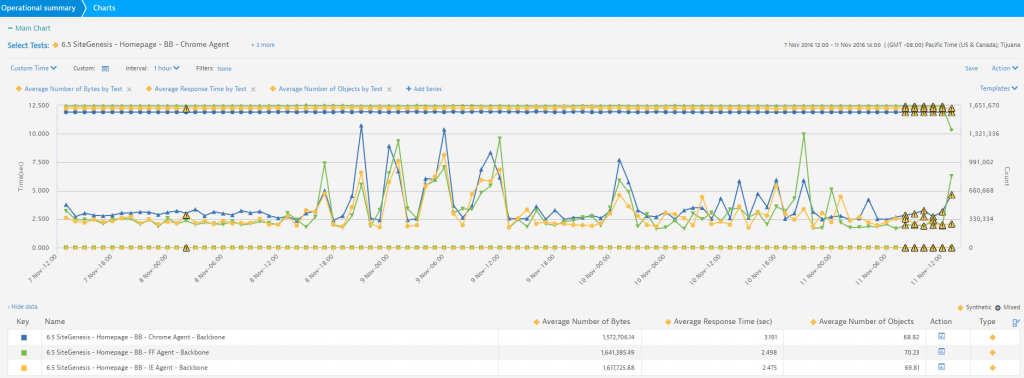Click the Select Tests label
This screenshot has width=1024, height=378.
coord(27,45)
